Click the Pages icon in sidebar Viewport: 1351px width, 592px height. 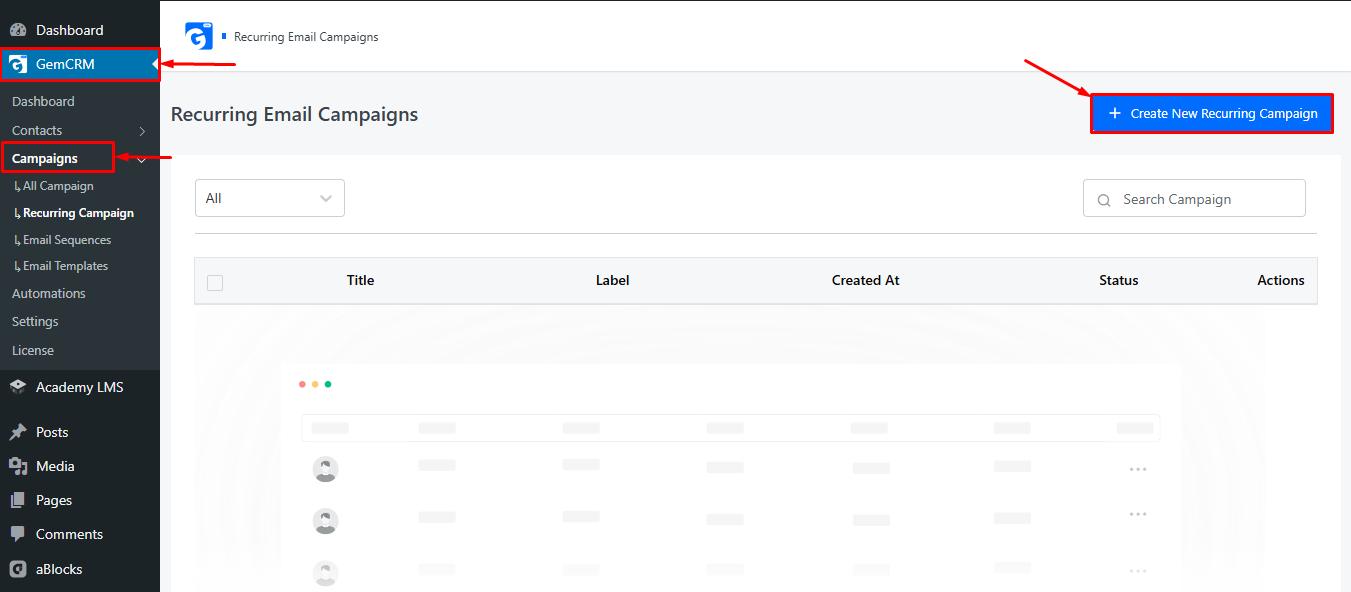(18, 500)
